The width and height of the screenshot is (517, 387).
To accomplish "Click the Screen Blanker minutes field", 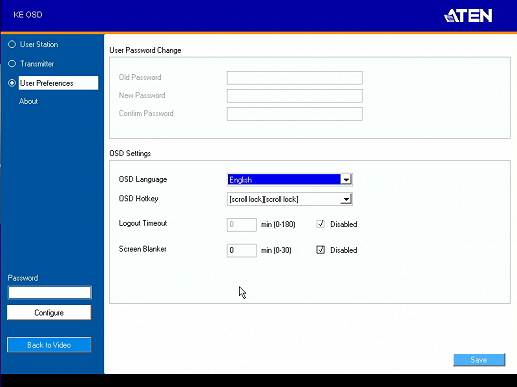I will point(242,250).
